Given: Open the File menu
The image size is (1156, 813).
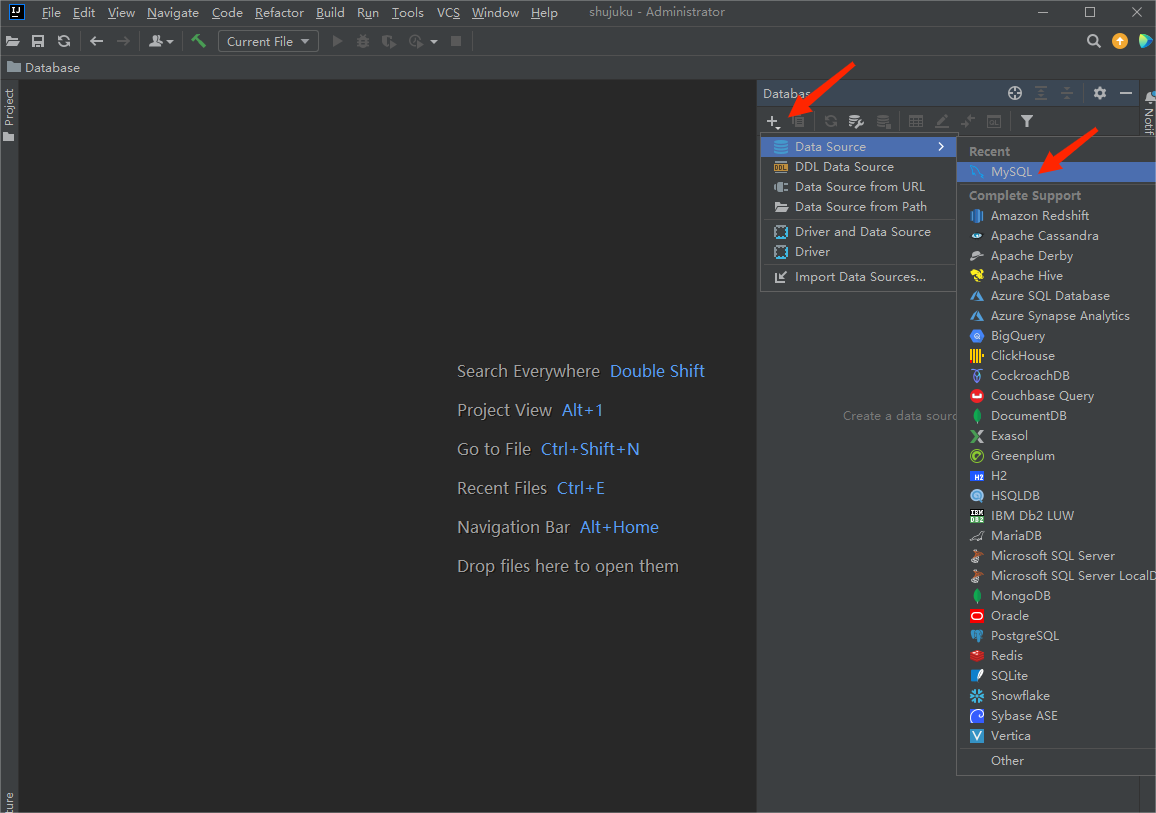Looking at the screenshot, I should coord(51,13).
